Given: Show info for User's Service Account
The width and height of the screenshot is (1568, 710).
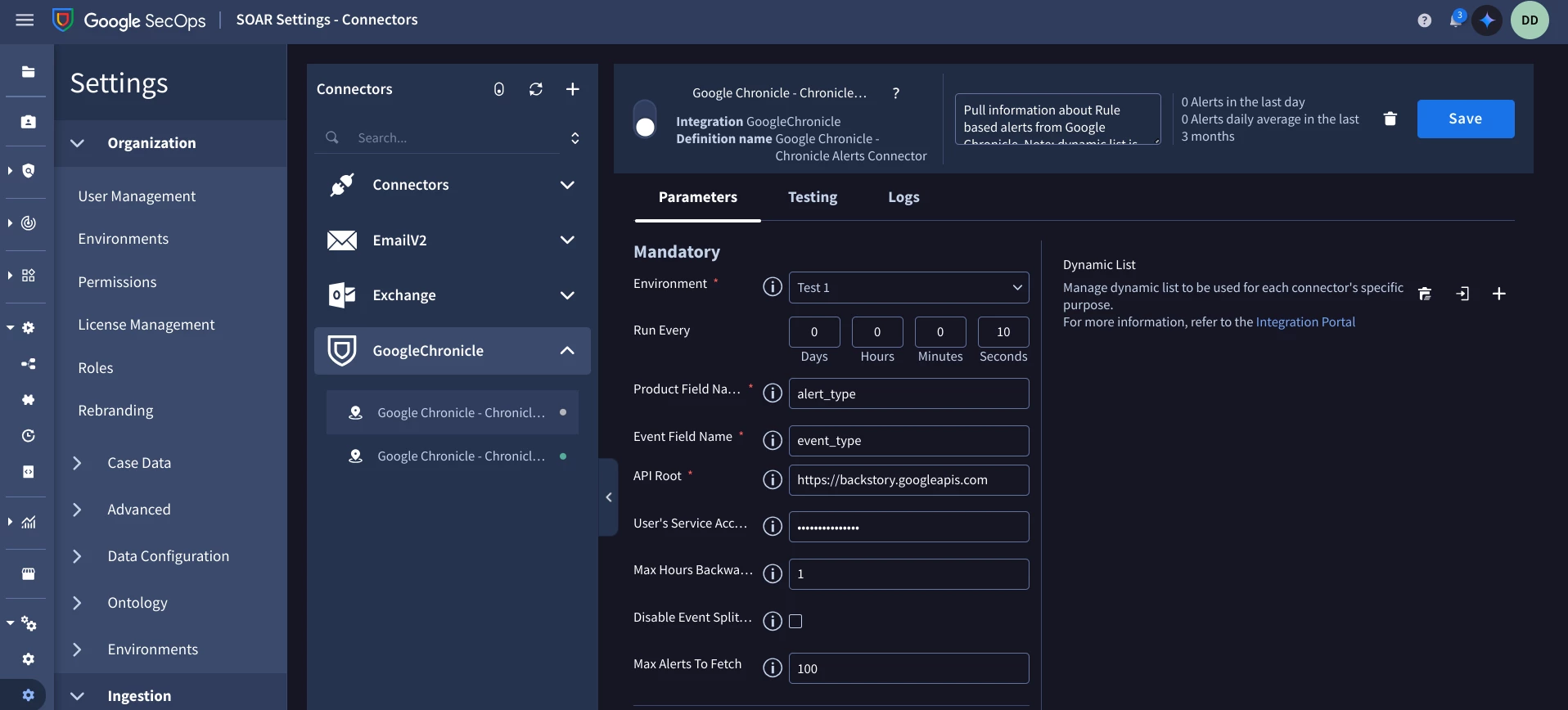Looking at the screenshot, I should pyautogui.click(x=772, y=527).
